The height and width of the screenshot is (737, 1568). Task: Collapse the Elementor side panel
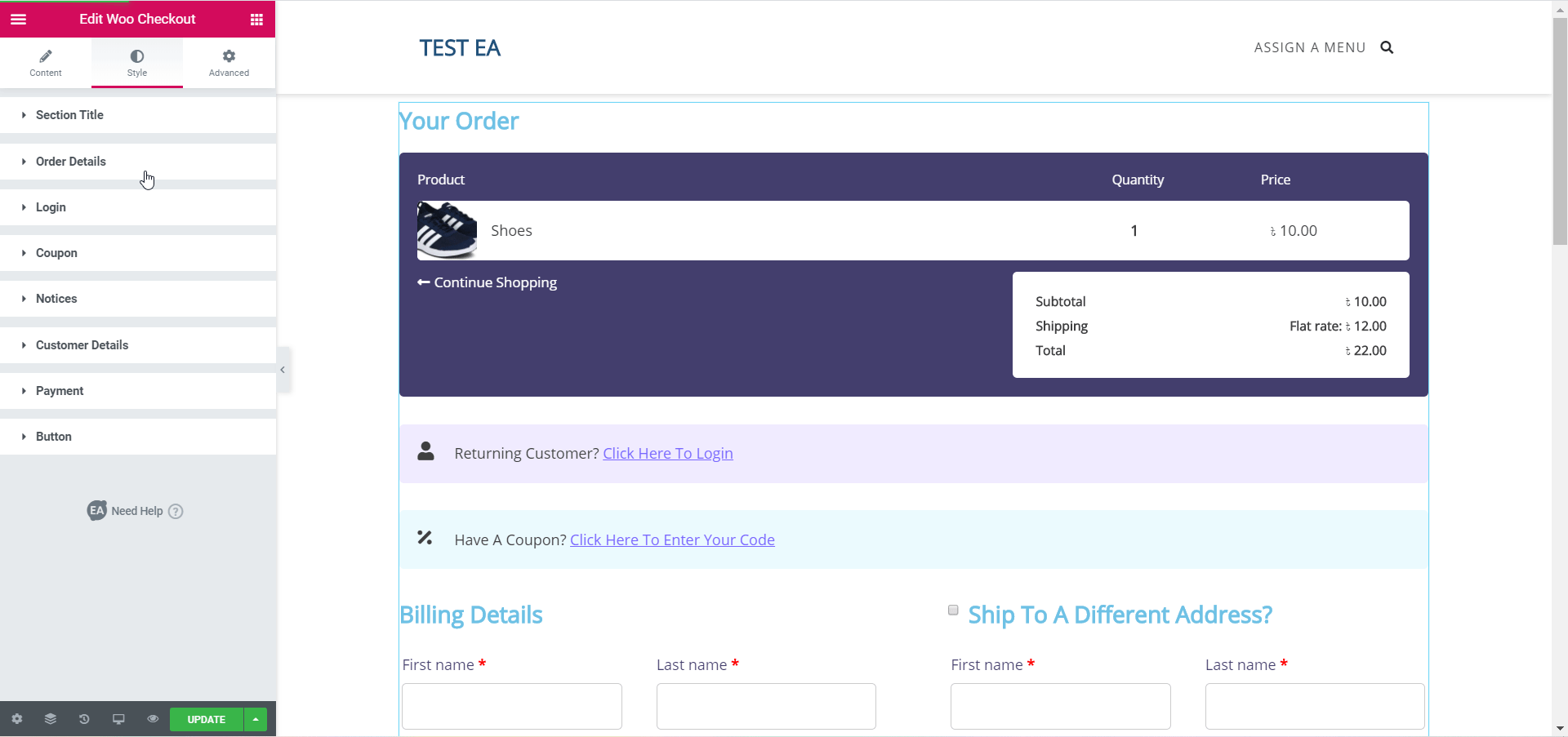pos(283,370)
